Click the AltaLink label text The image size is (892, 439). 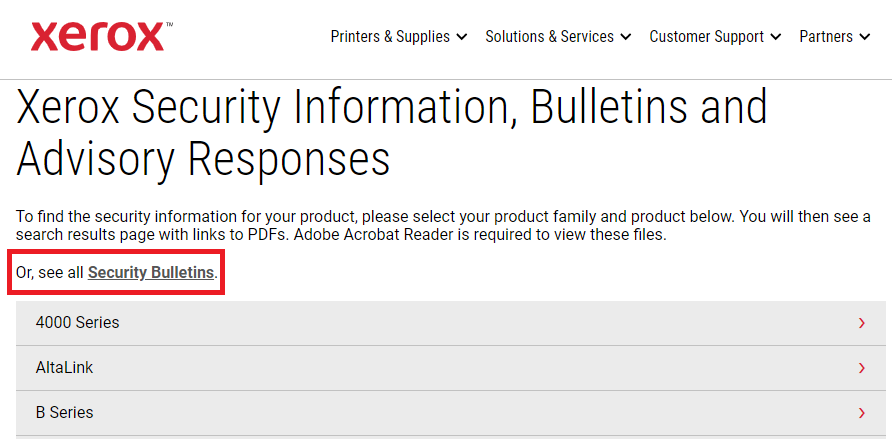click(x=64, y=367)
